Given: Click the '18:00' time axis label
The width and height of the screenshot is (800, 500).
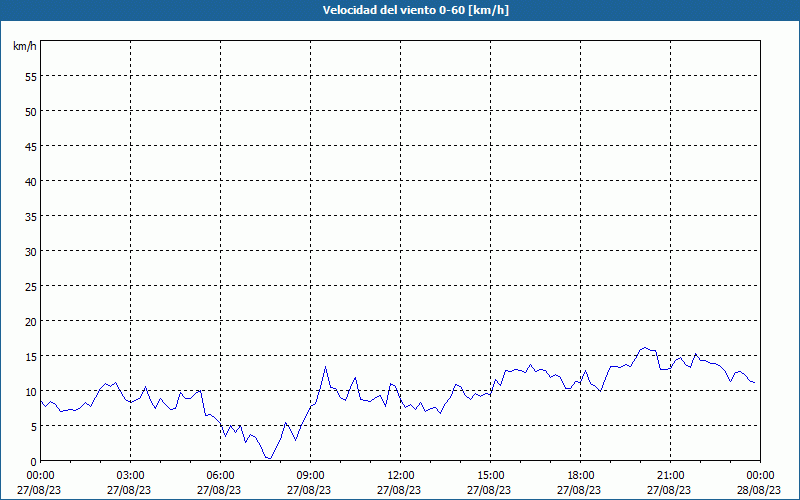Looking at the screenshot, I should coord(581,476).
